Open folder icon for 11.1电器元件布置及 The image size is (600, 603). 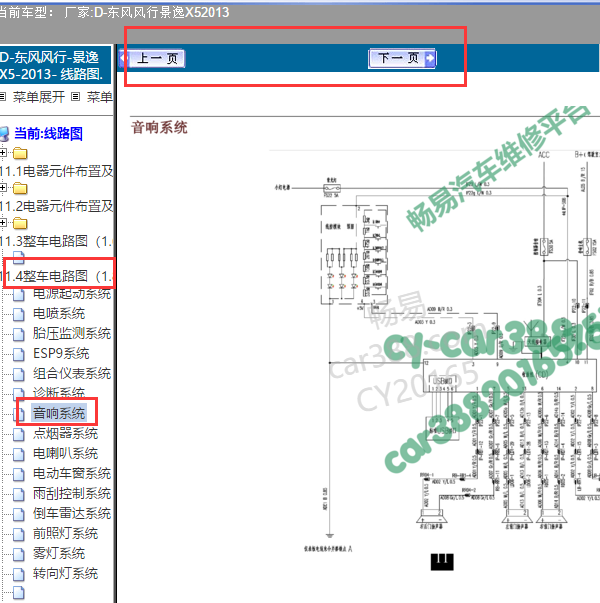(20, 153)
